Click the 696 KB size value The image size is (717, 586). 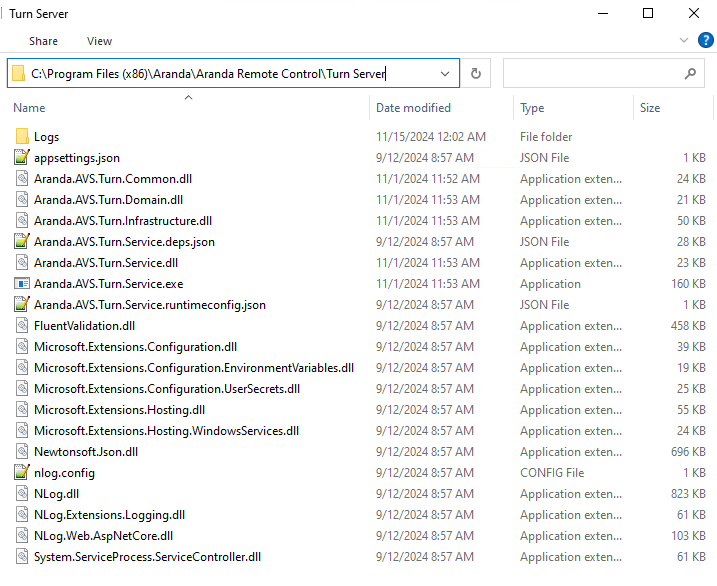(688, 452)
